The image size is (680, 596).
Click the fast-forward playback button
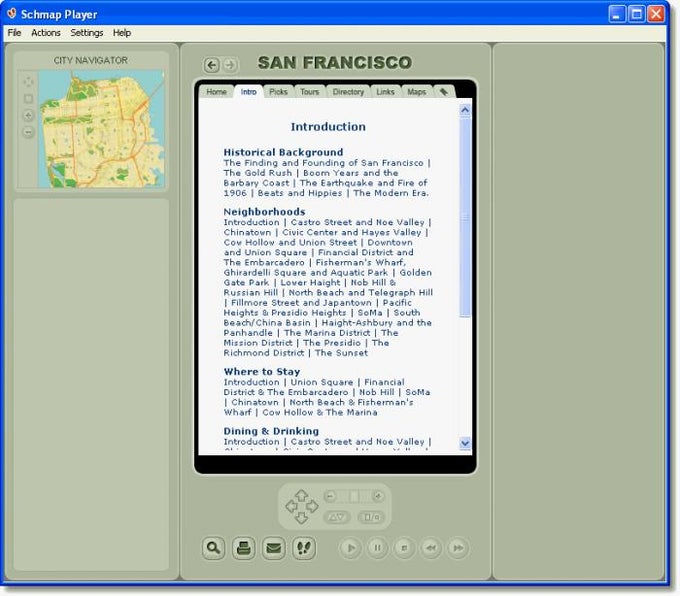click(458, 548)
